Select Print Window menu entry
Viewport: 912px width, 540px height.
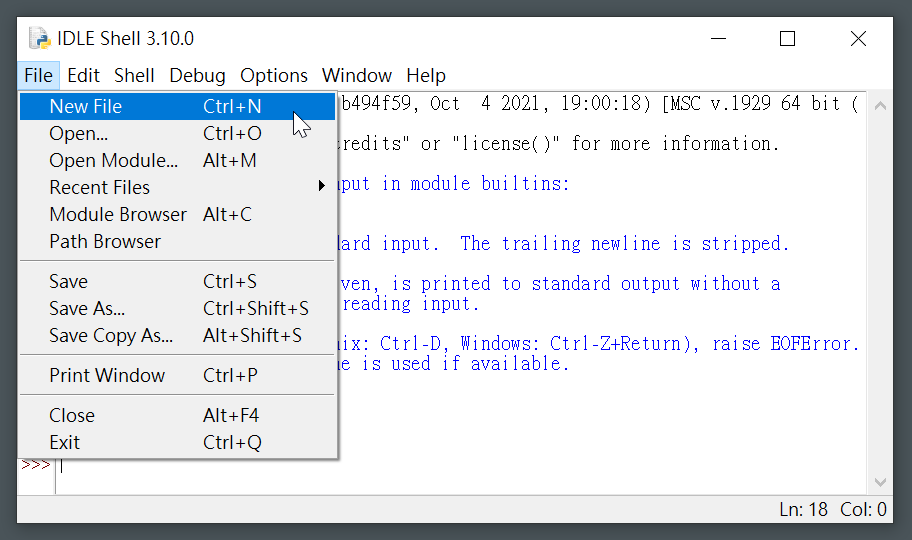(x=177, y=375)
